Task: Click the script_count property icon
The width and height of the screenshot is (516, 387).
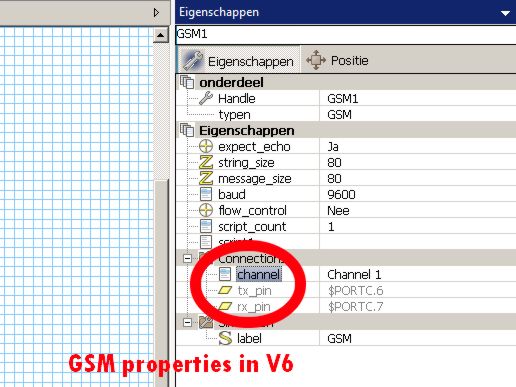Action: coord(206,226)
